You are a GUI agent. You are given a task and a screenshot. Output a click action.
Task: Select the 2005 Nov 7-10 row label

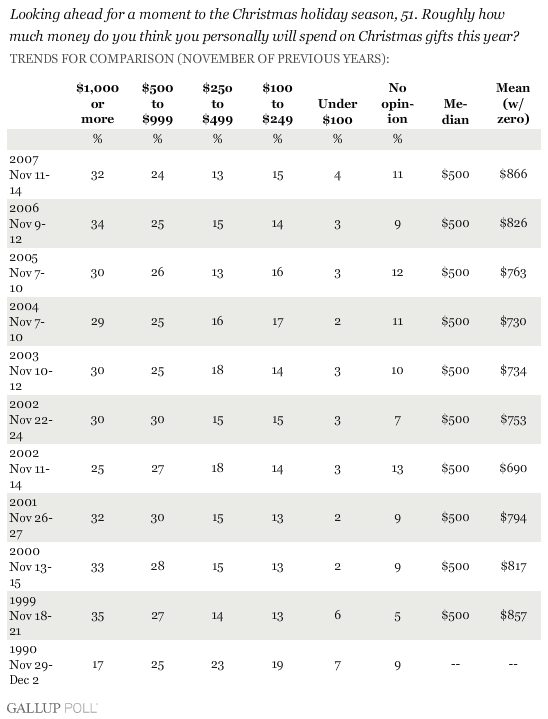click(27, 273)
